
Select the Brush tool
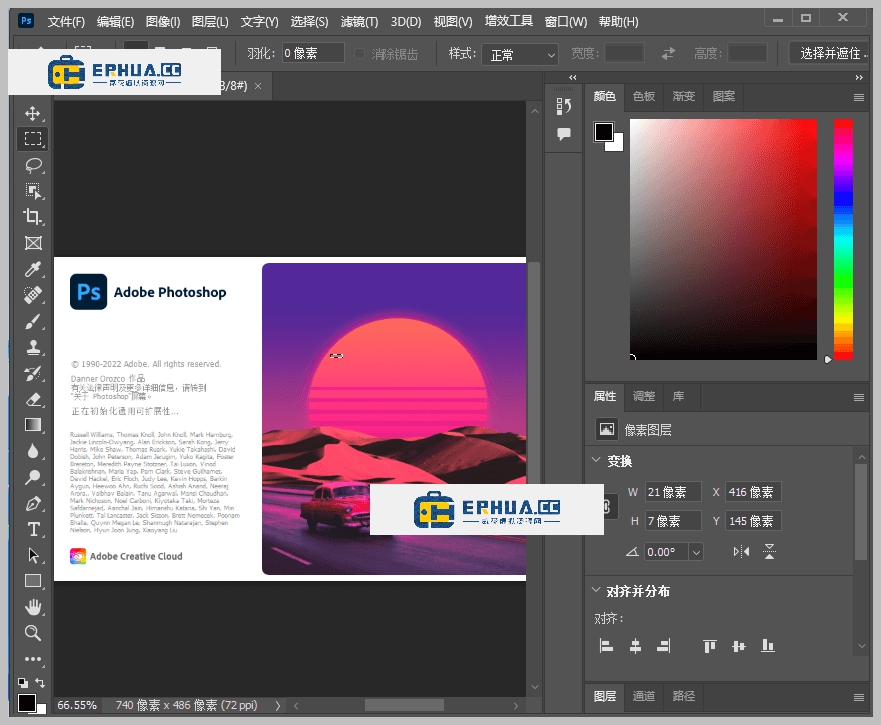coord(33,321)
